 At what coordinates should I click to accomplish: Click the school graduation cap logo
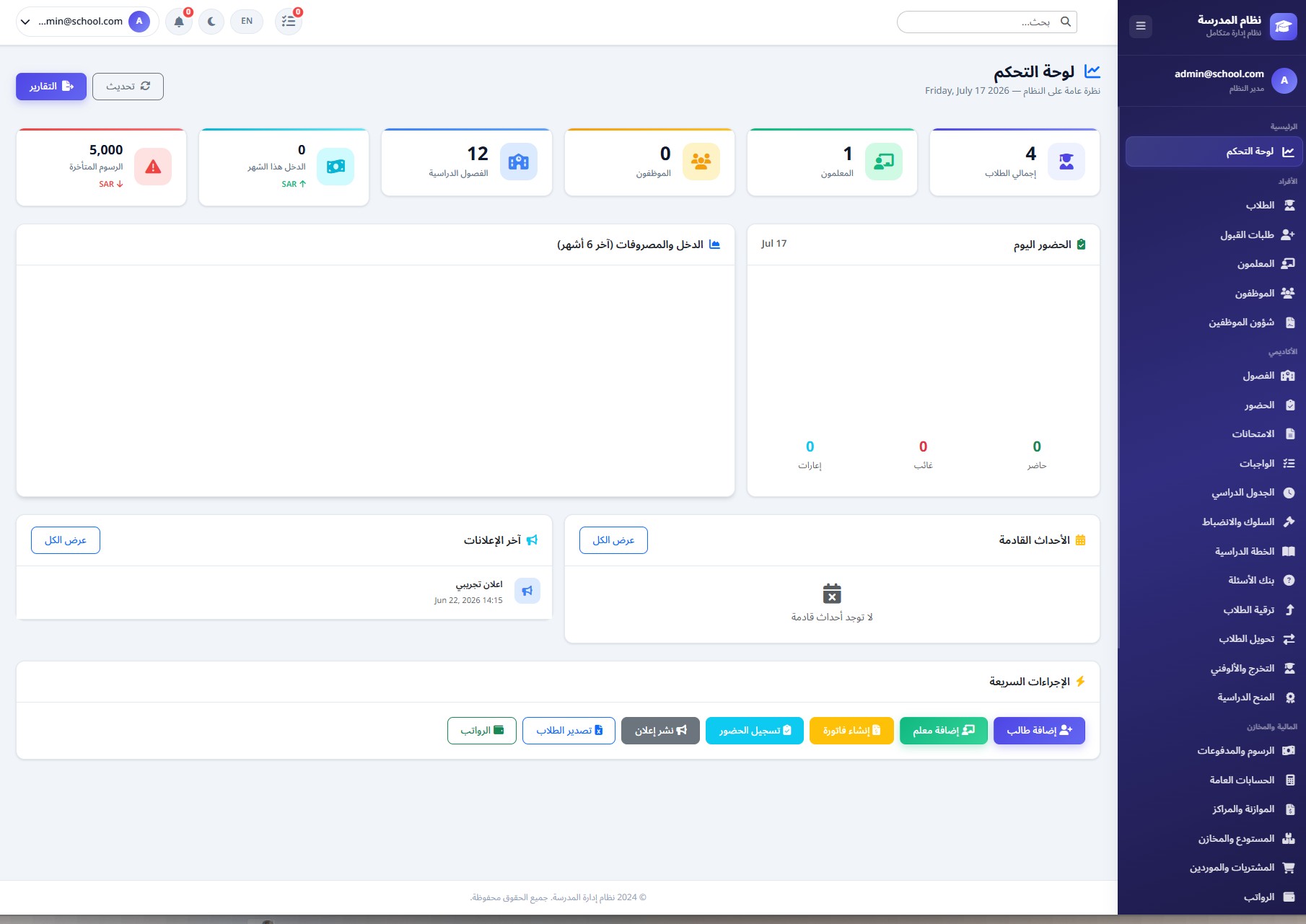pyautogui.click(x=1283, y=27)
